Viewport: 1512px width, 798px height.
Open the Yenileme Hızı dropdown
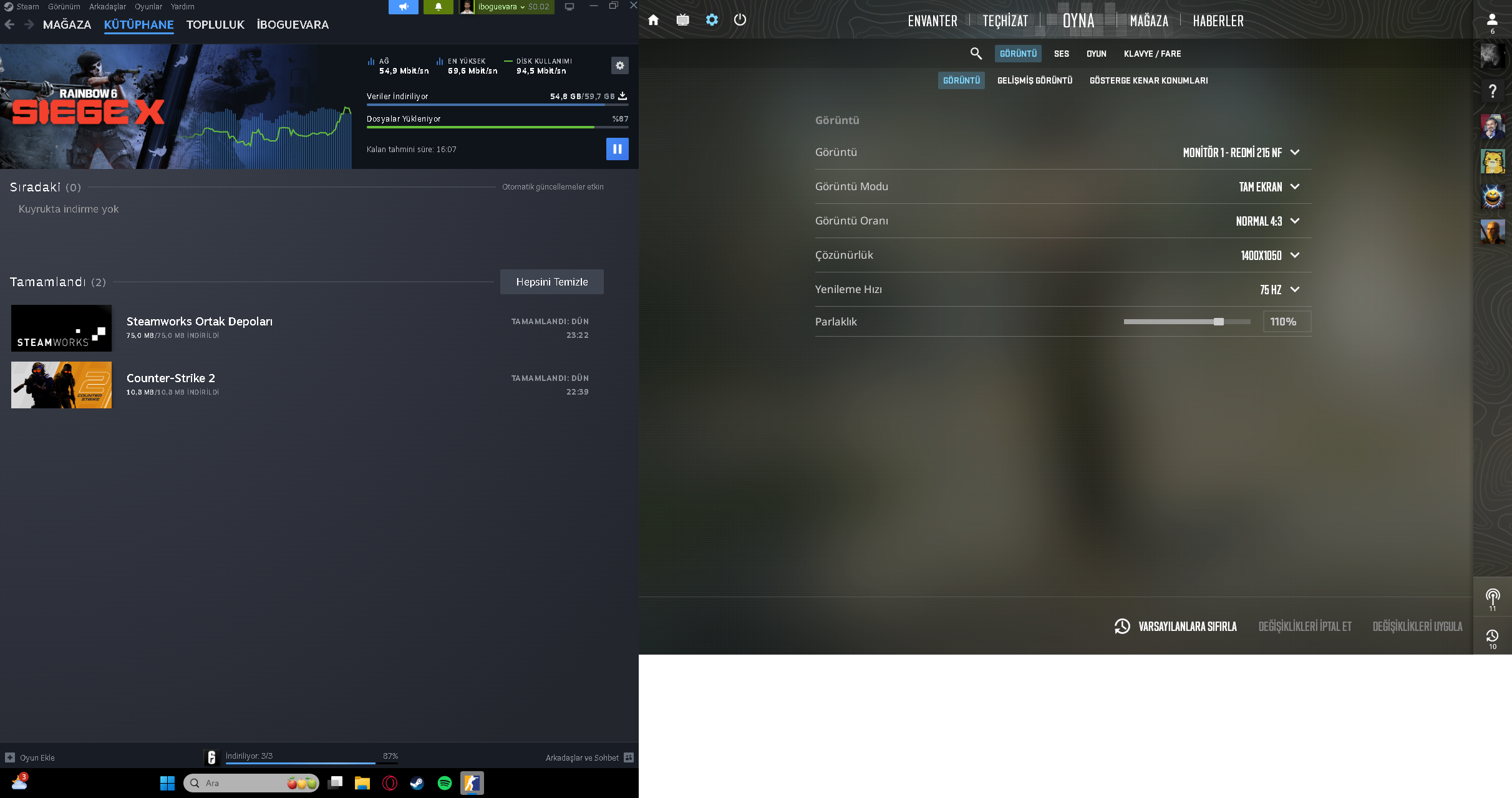point(1280,290)
